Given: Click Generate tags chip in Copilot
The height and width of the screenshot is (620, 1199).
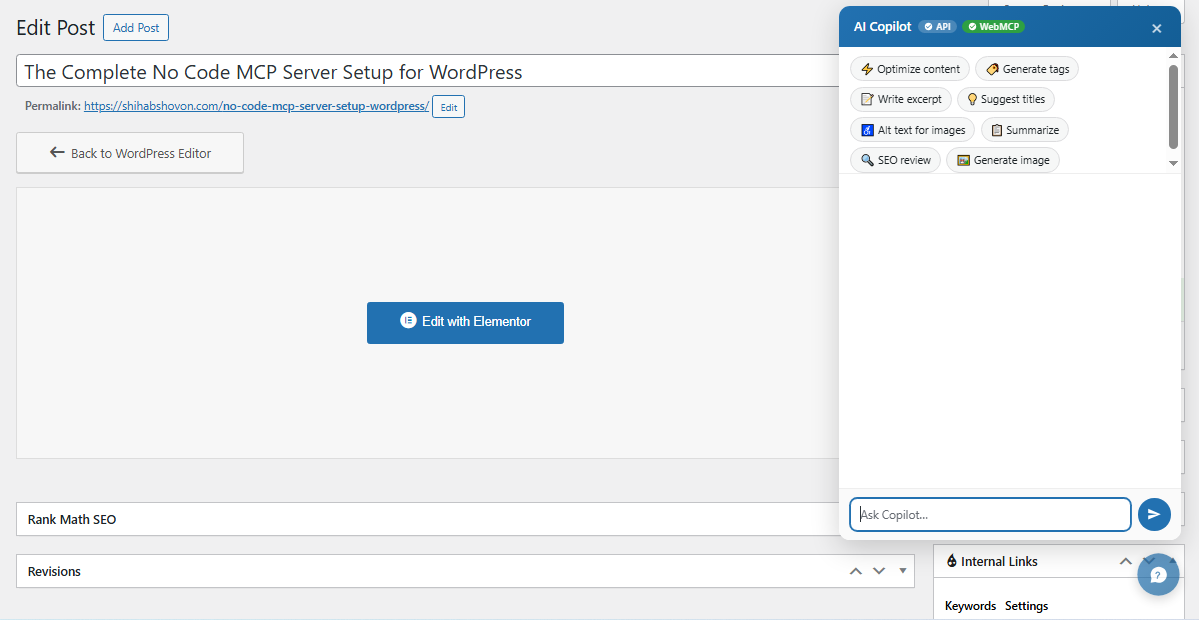Looking at the screenshot, I should coord(1027,69).
